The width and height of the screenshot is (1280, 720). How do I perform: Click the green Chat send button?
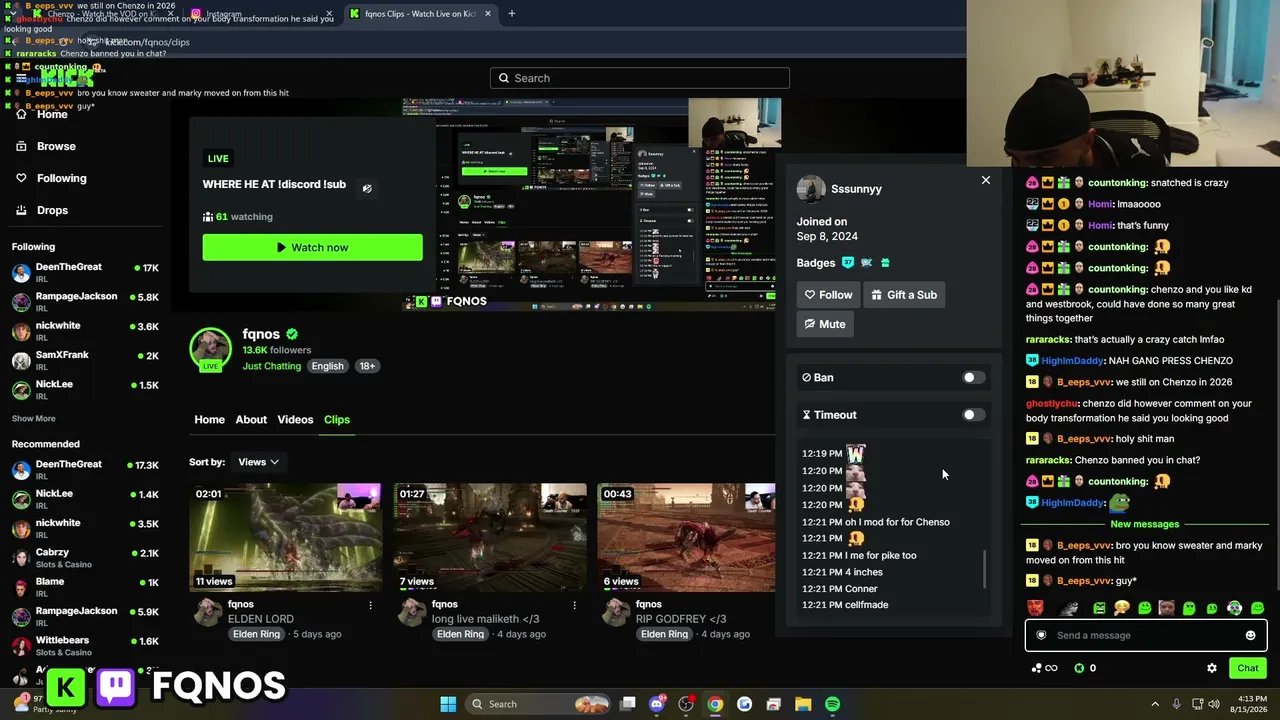[x=1247, y=668]
